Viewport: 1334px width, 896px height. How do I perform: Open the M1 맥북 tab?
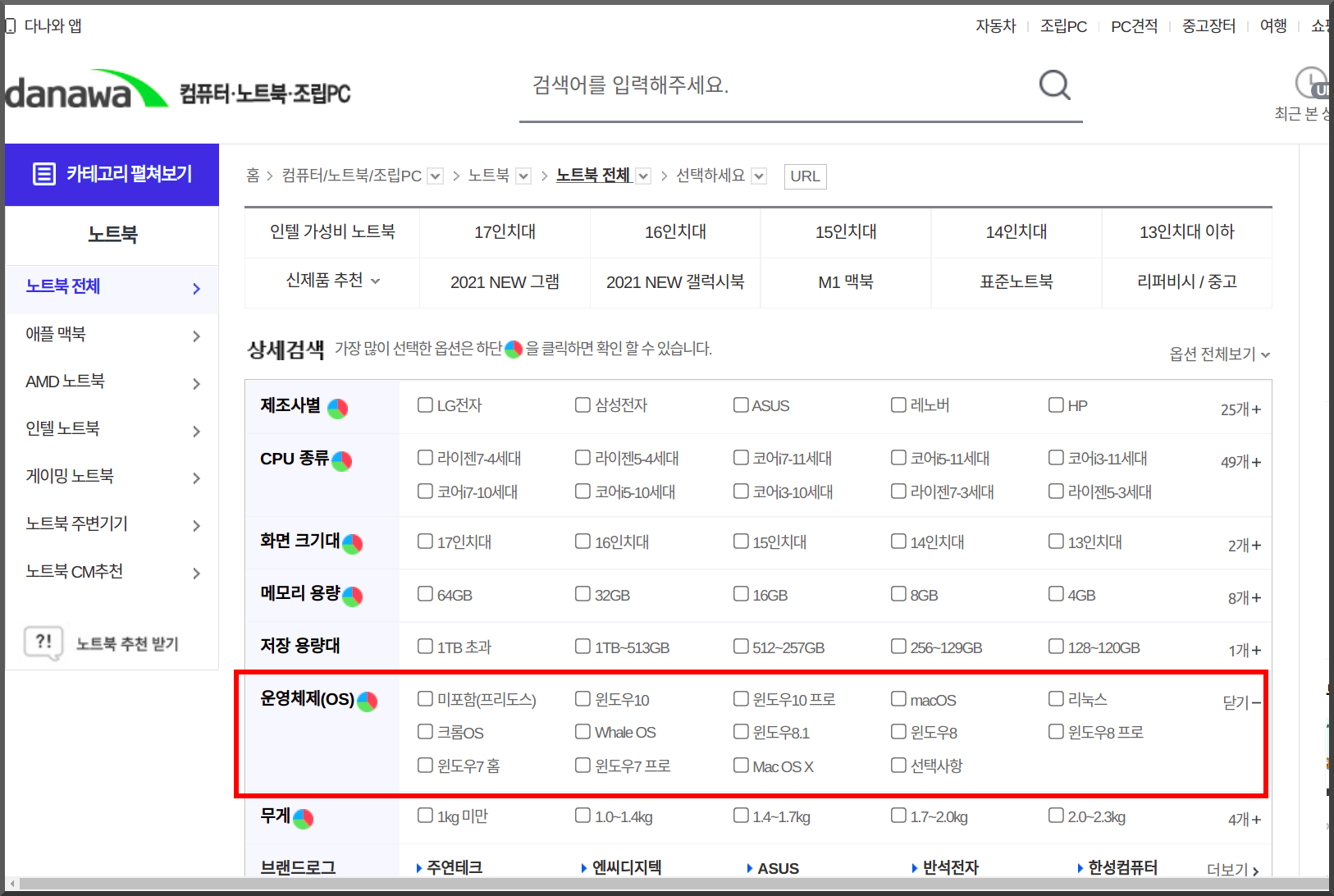[x=846, y=282]
